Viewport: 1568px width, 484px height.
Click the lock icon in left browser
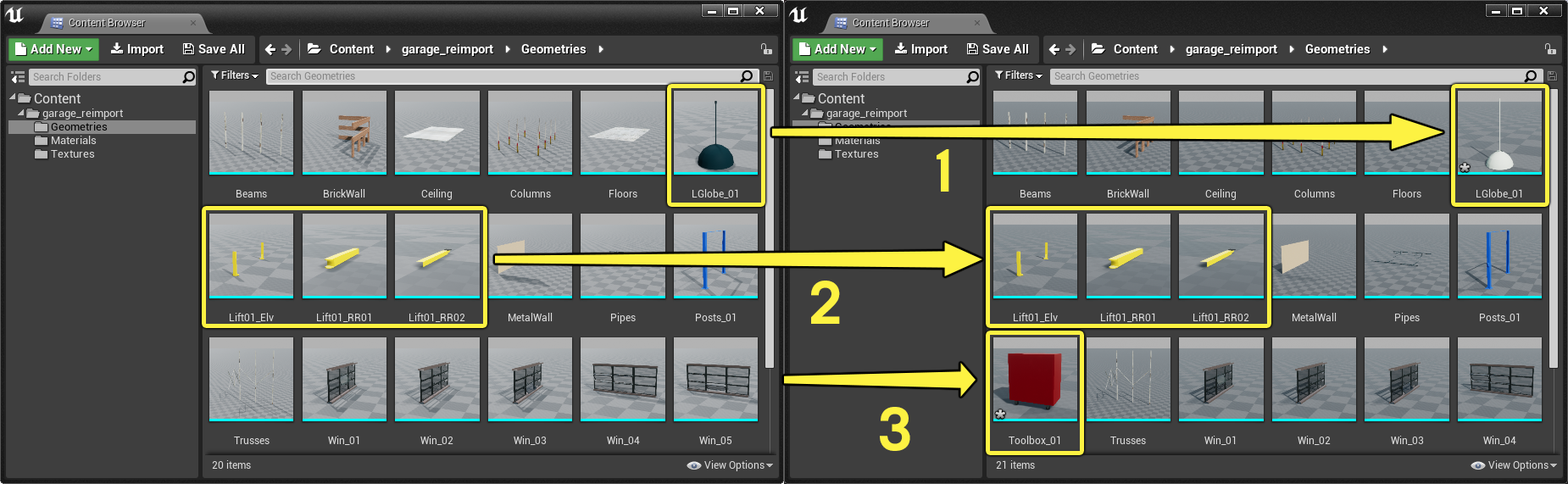[766, 49]
